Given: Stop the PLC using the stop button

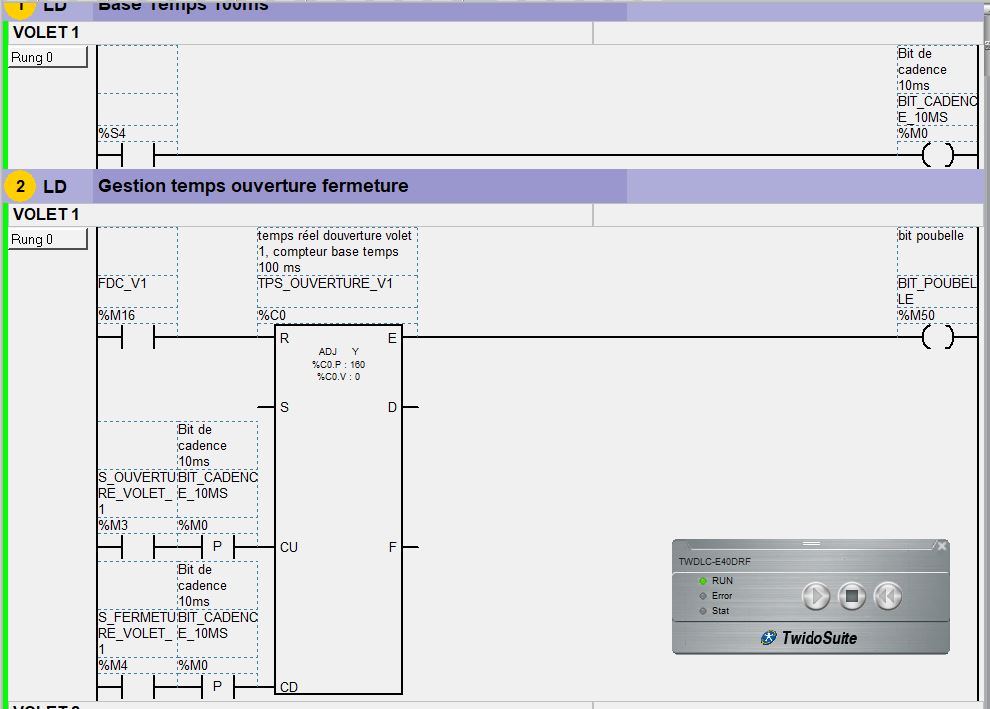Looking at the screenshot, I should (x=852, y=597).
